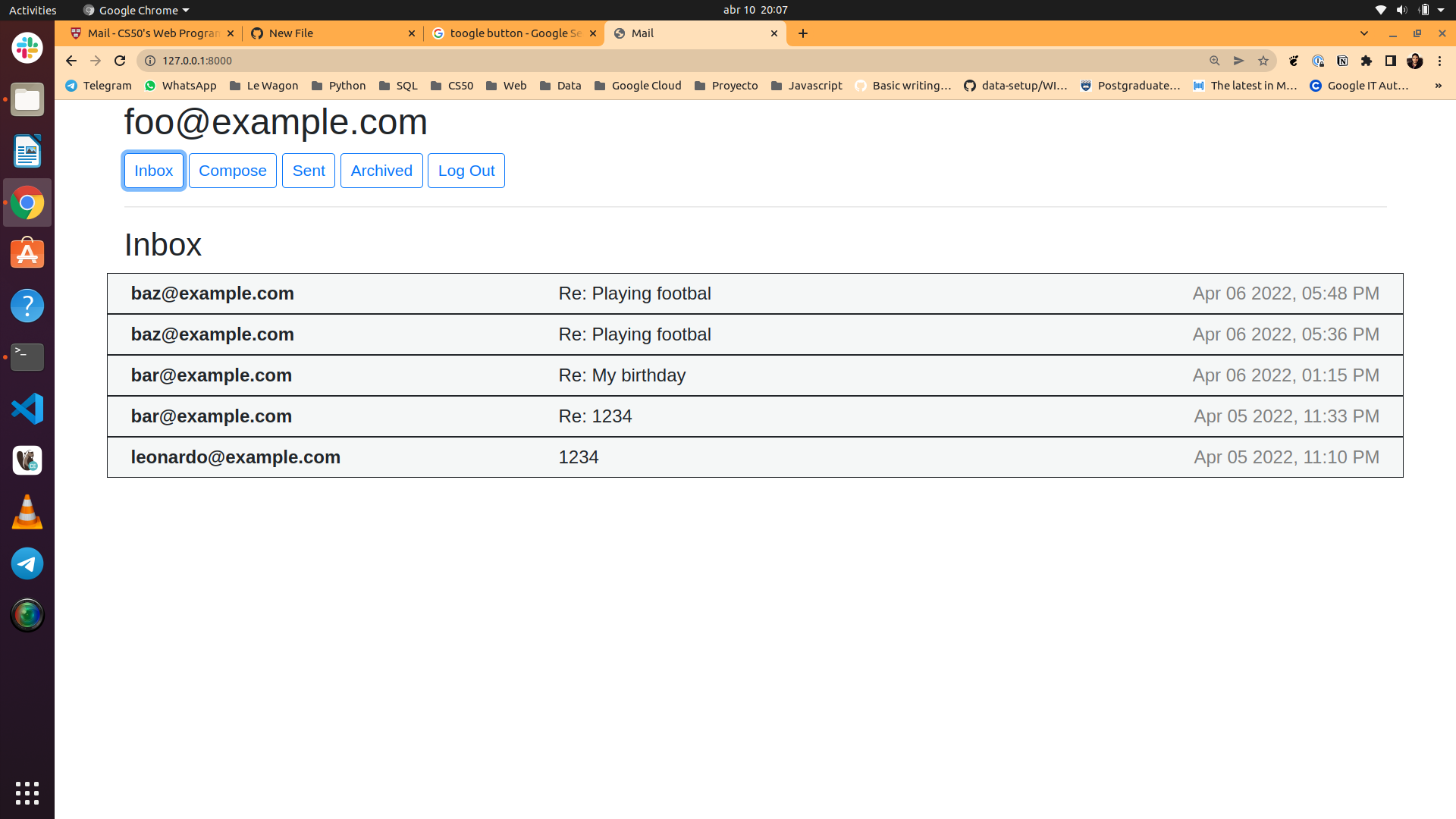Open VLC media player from the dock

[27, 512]
